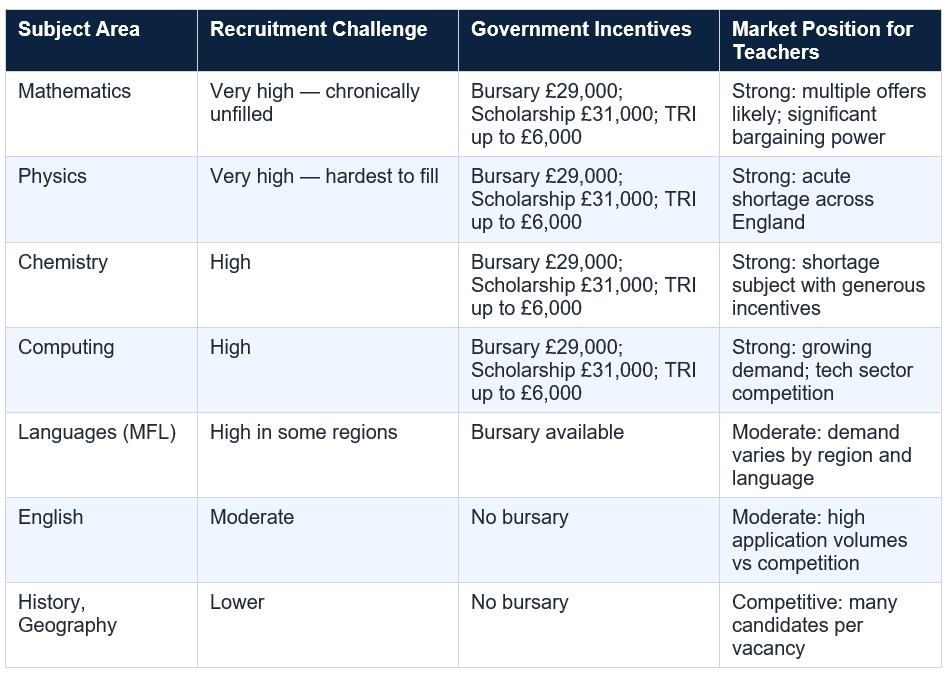Click the Chemistry subject cell

coord(102,285)
